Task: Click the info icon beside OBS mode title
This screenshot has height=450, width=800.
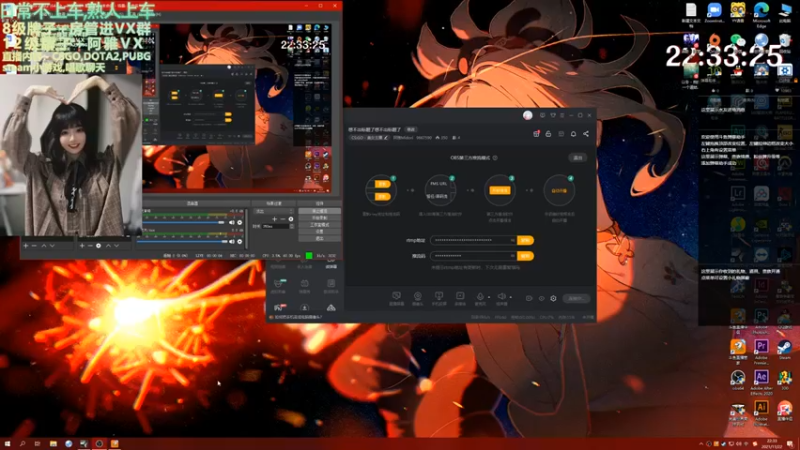Action: [x=495, y=158]
